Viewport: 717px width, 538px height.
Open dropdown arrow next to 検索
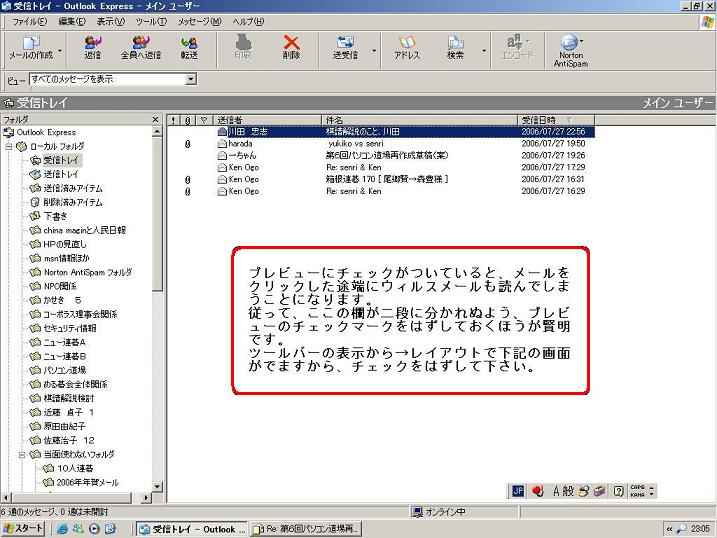[484, 51]
